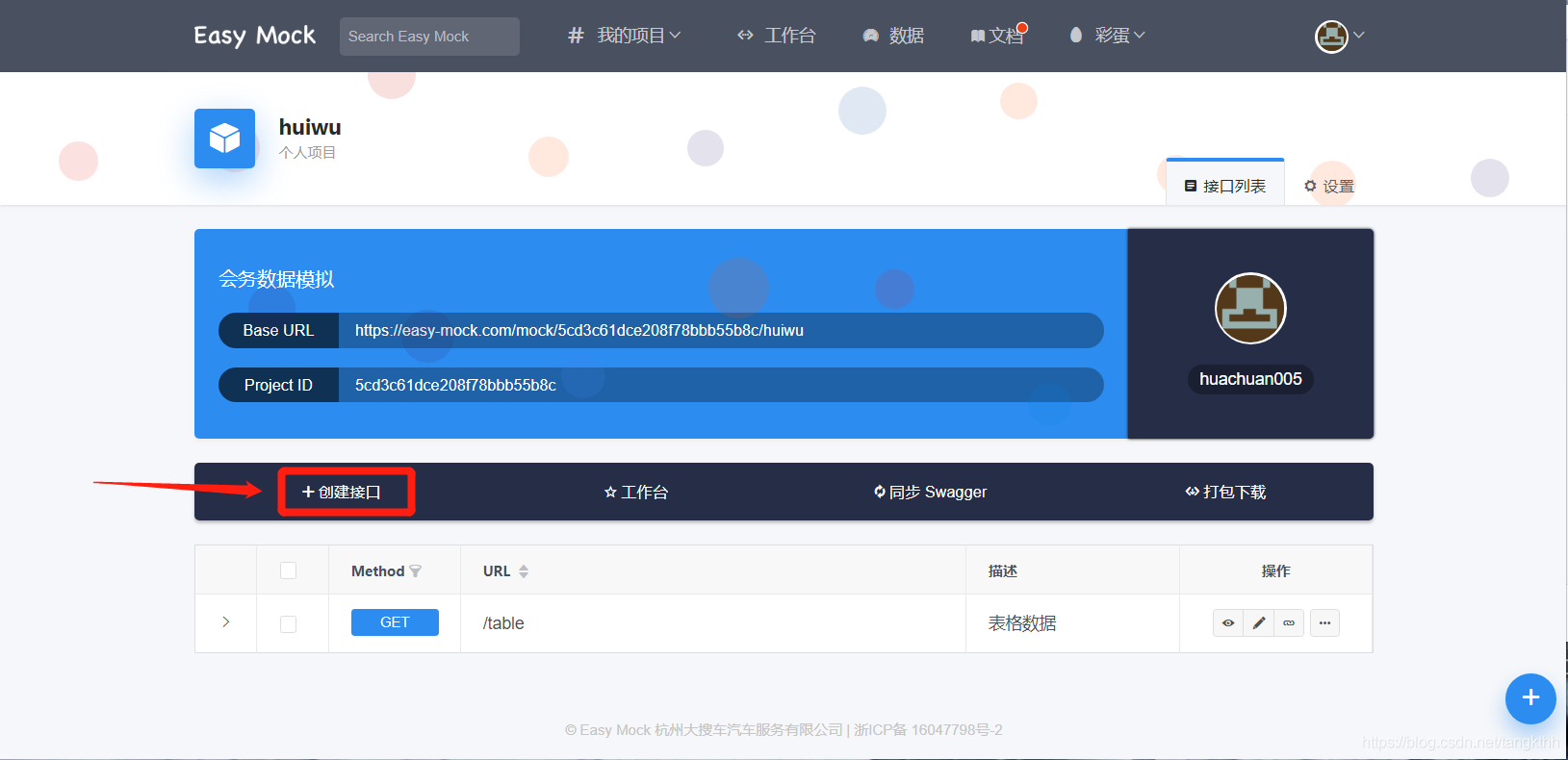Add project to 工作台 in action bar

[636, 492]
